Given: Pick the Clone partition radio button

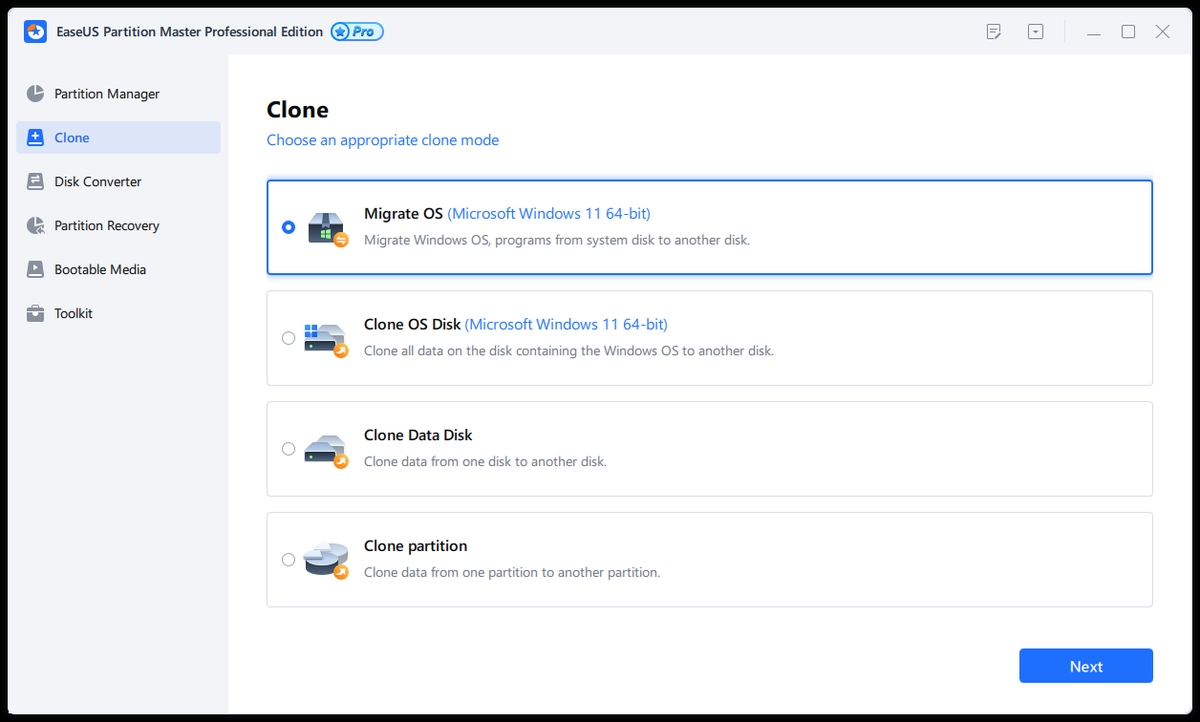Looking at the screenshot, I should coord(289,560).
